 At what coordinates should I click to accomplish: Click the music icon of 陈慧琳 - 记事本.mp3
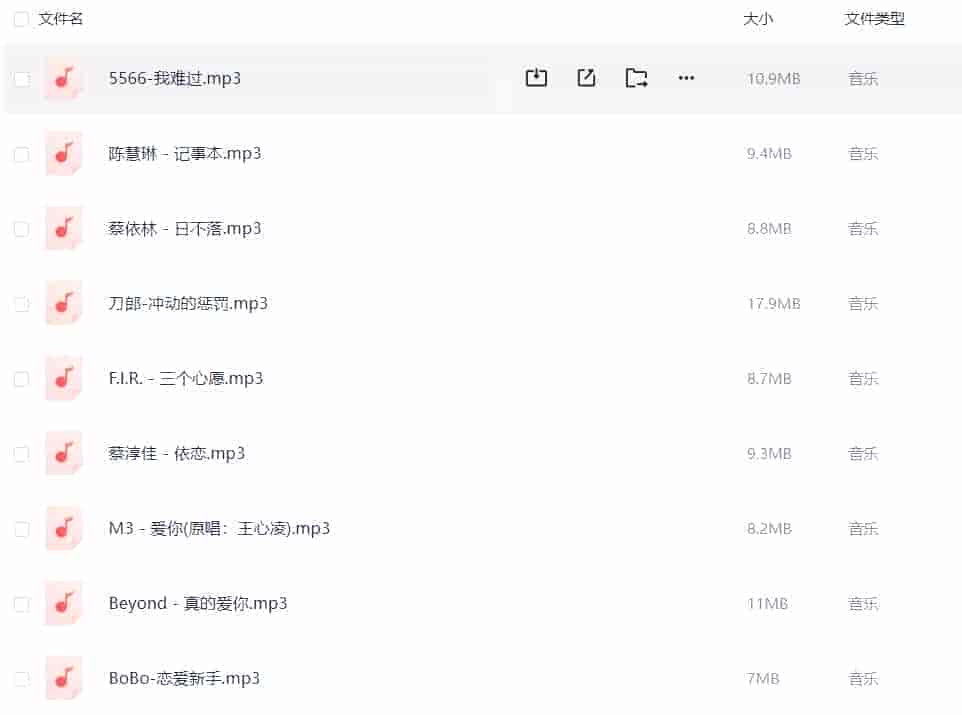[64, 154]
